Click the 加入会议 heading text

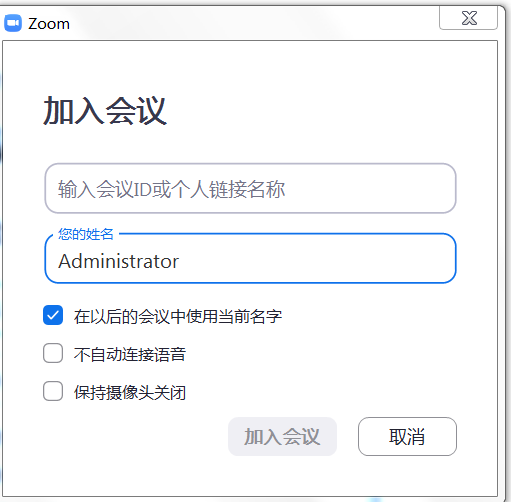pos(105,111)
